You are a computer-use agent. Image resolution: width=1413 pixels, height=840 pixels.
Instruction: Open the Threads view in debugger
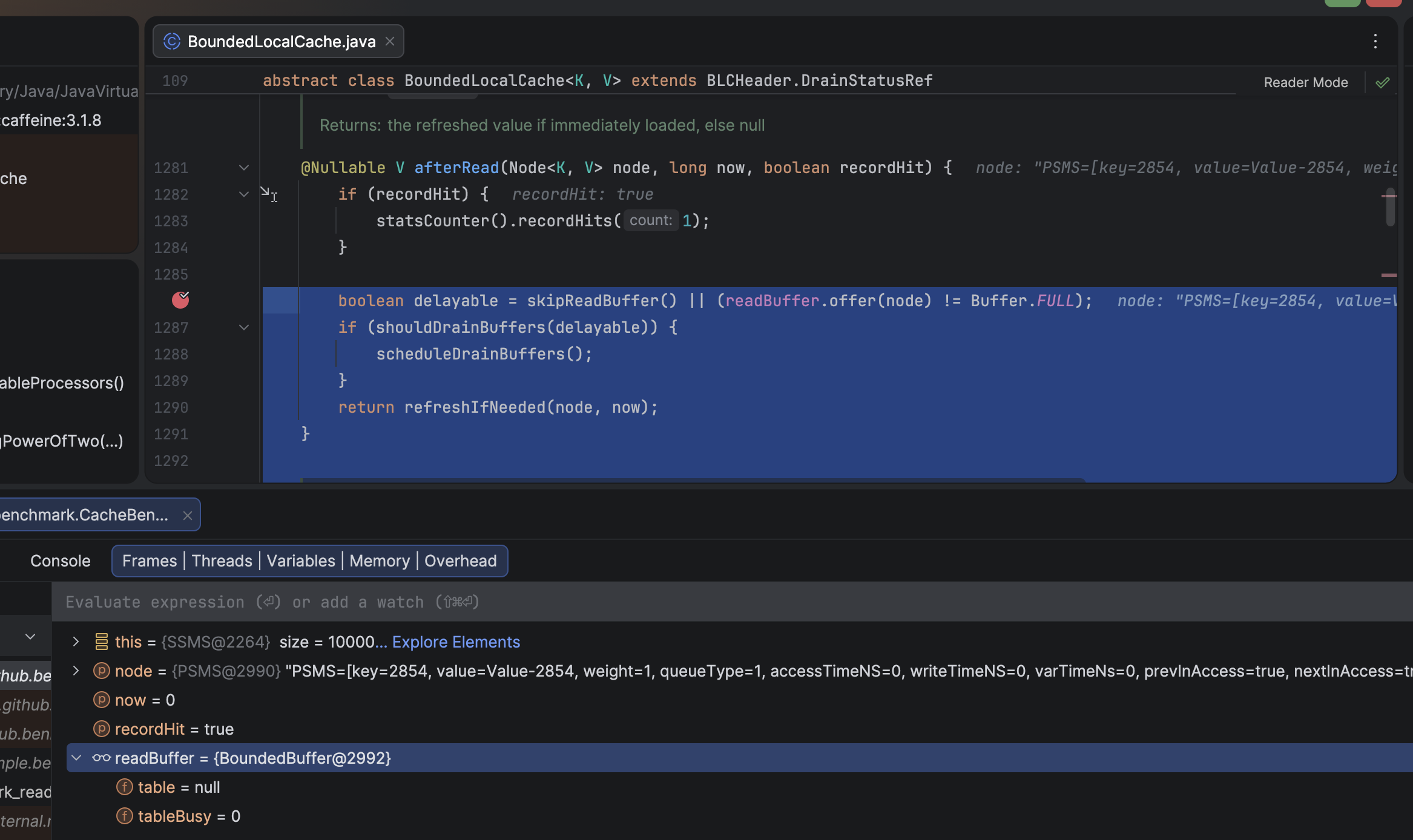(222, 561)
